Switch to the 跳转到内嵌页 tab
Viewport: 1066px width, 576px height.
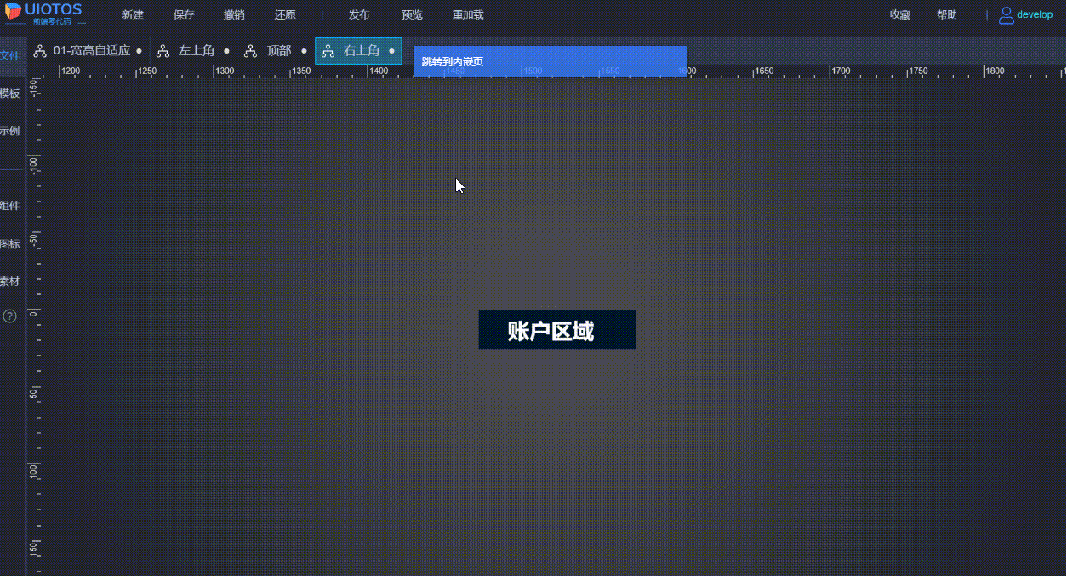[452, 60]
